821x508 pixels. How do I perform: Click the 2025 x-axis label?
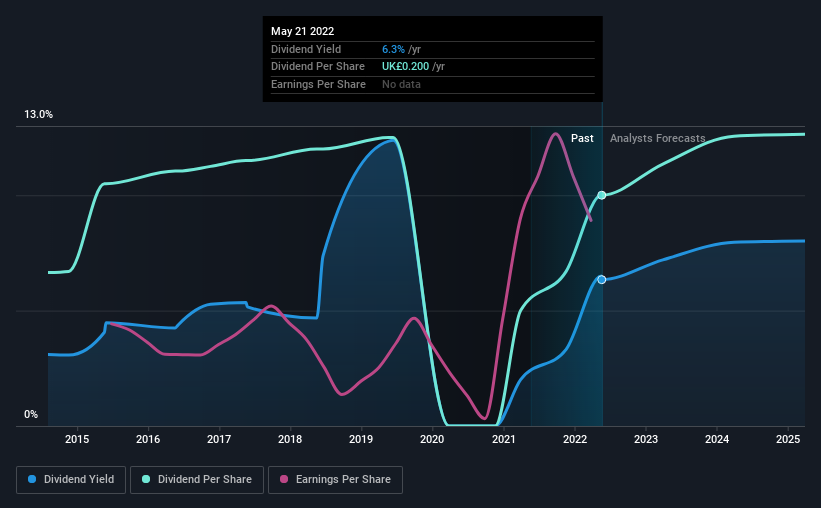[x=788, y=439]
